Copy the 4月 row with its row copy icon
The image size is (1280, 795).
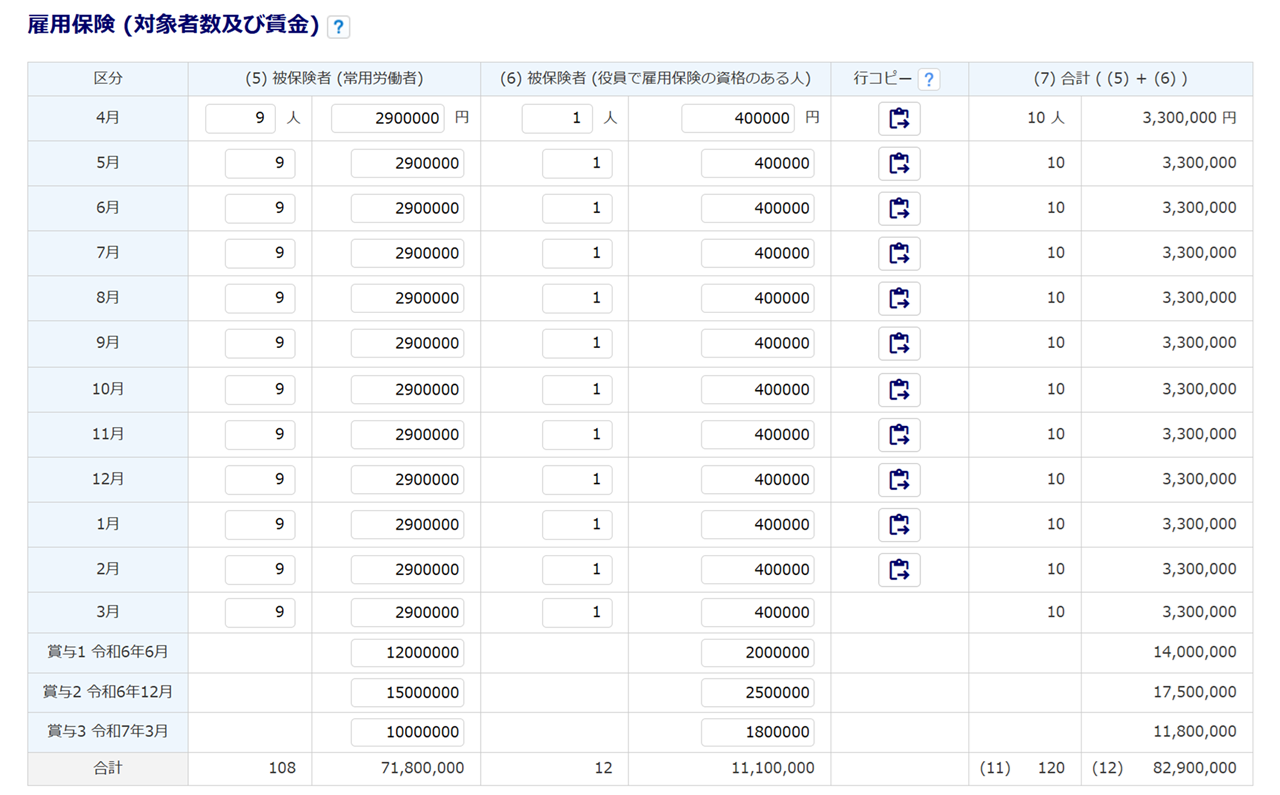[x=899, y=118]
